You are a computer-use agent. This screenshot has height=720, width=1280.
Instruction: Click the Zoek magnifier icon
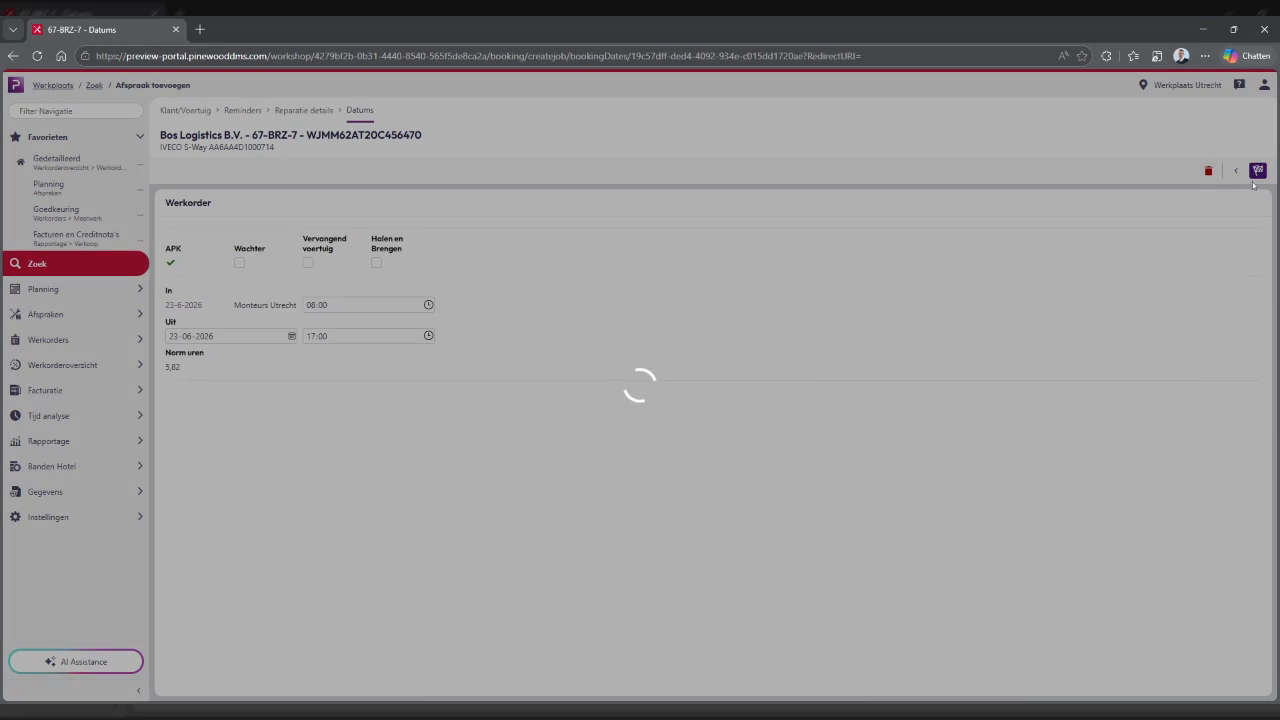(x=15, y=264)
